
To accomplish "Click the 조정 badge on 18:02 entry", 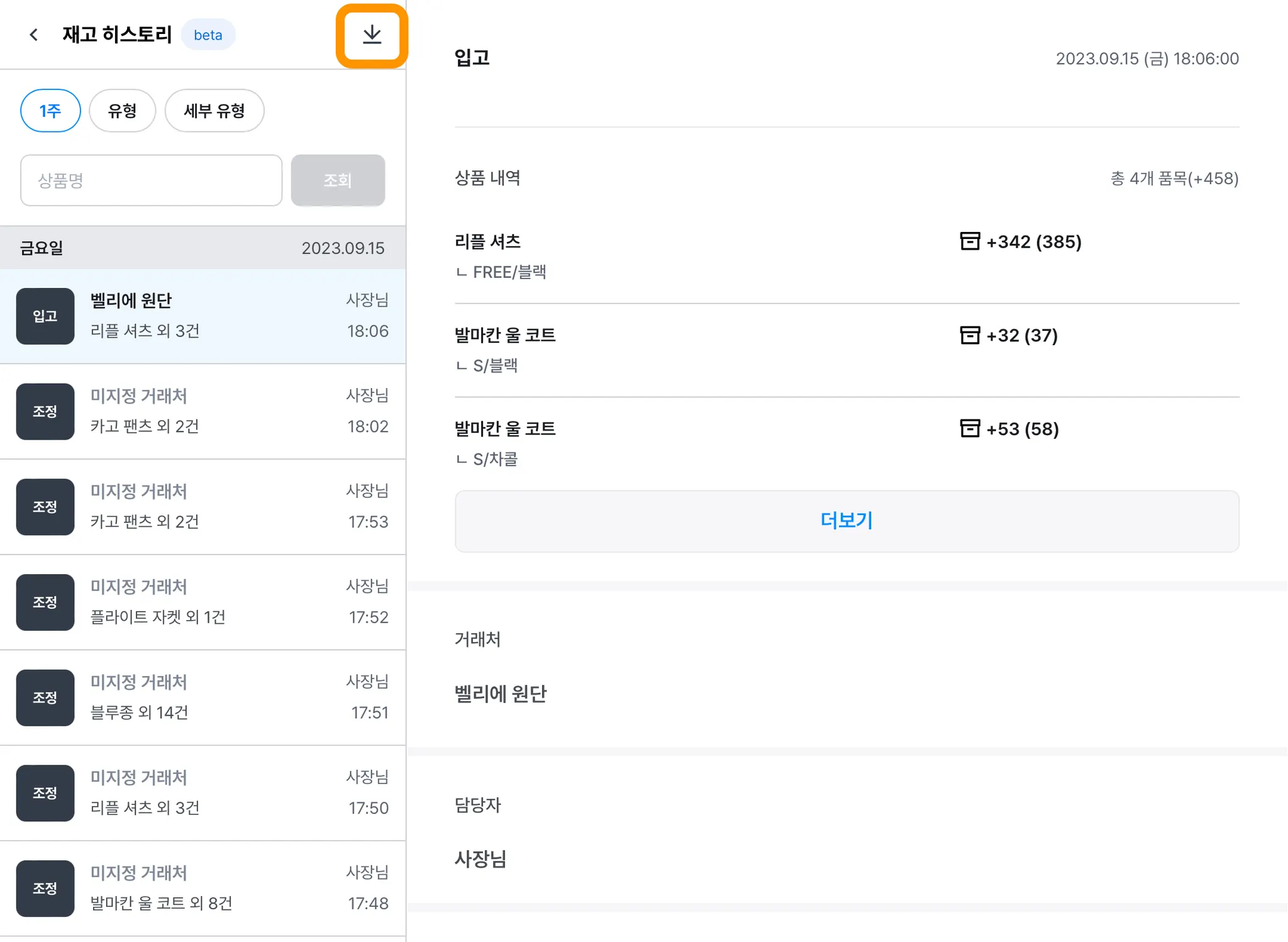I will (45, 411).
